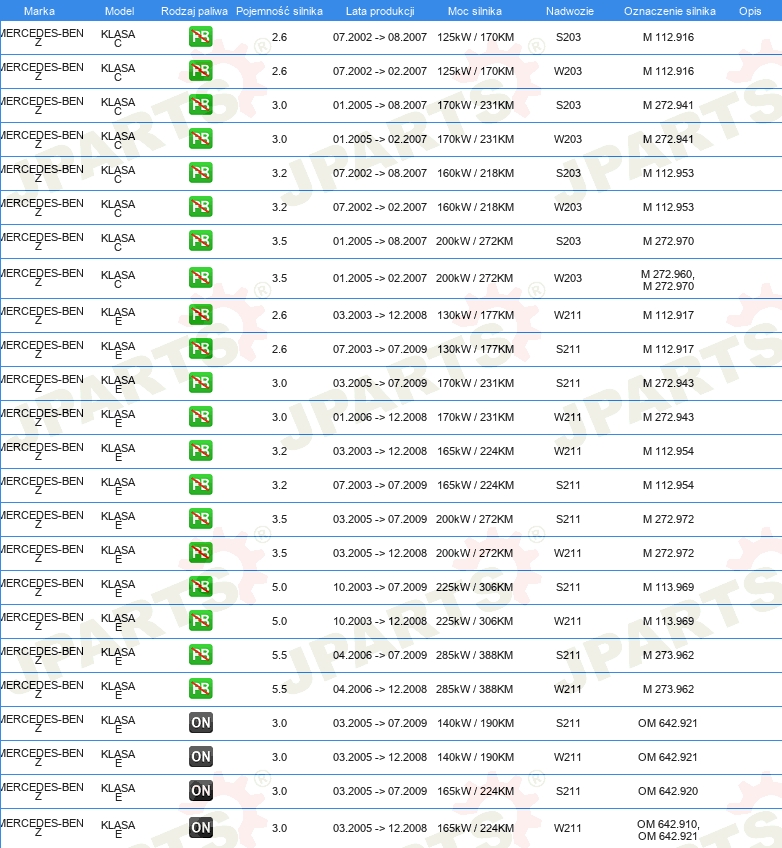
Task: Click production dates 04.2006 -> 12.2008
Action: pos(380,690)
